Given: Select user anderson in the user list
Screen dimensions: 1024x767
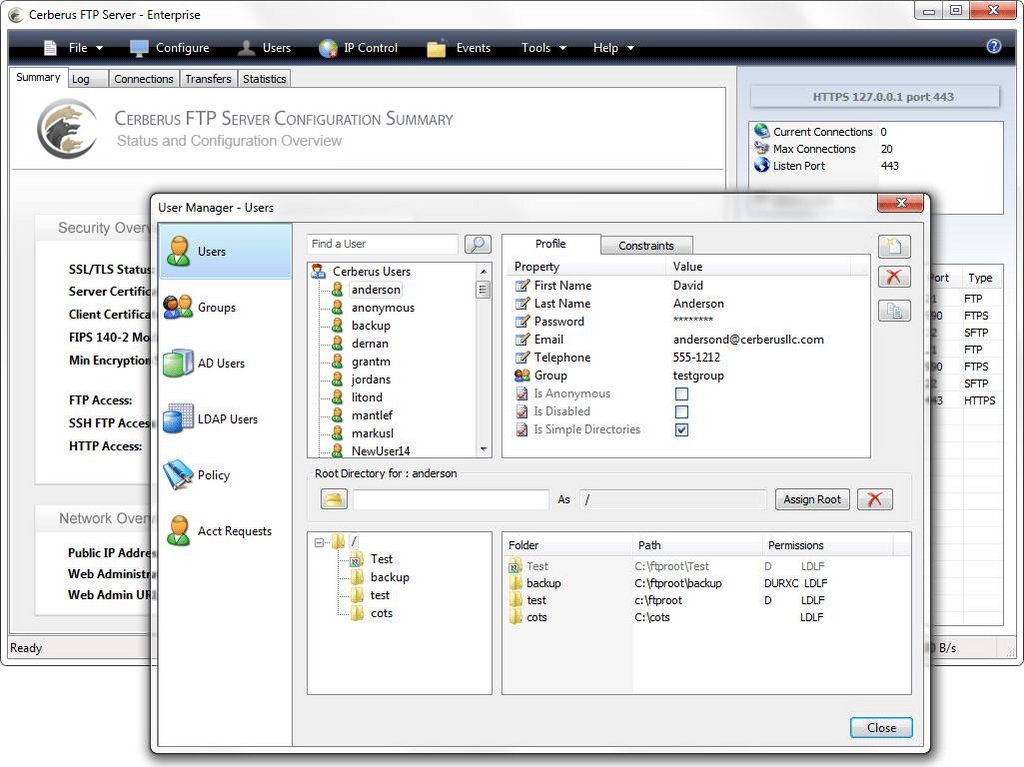Looking at the screenshot, I should coord(376,289).
